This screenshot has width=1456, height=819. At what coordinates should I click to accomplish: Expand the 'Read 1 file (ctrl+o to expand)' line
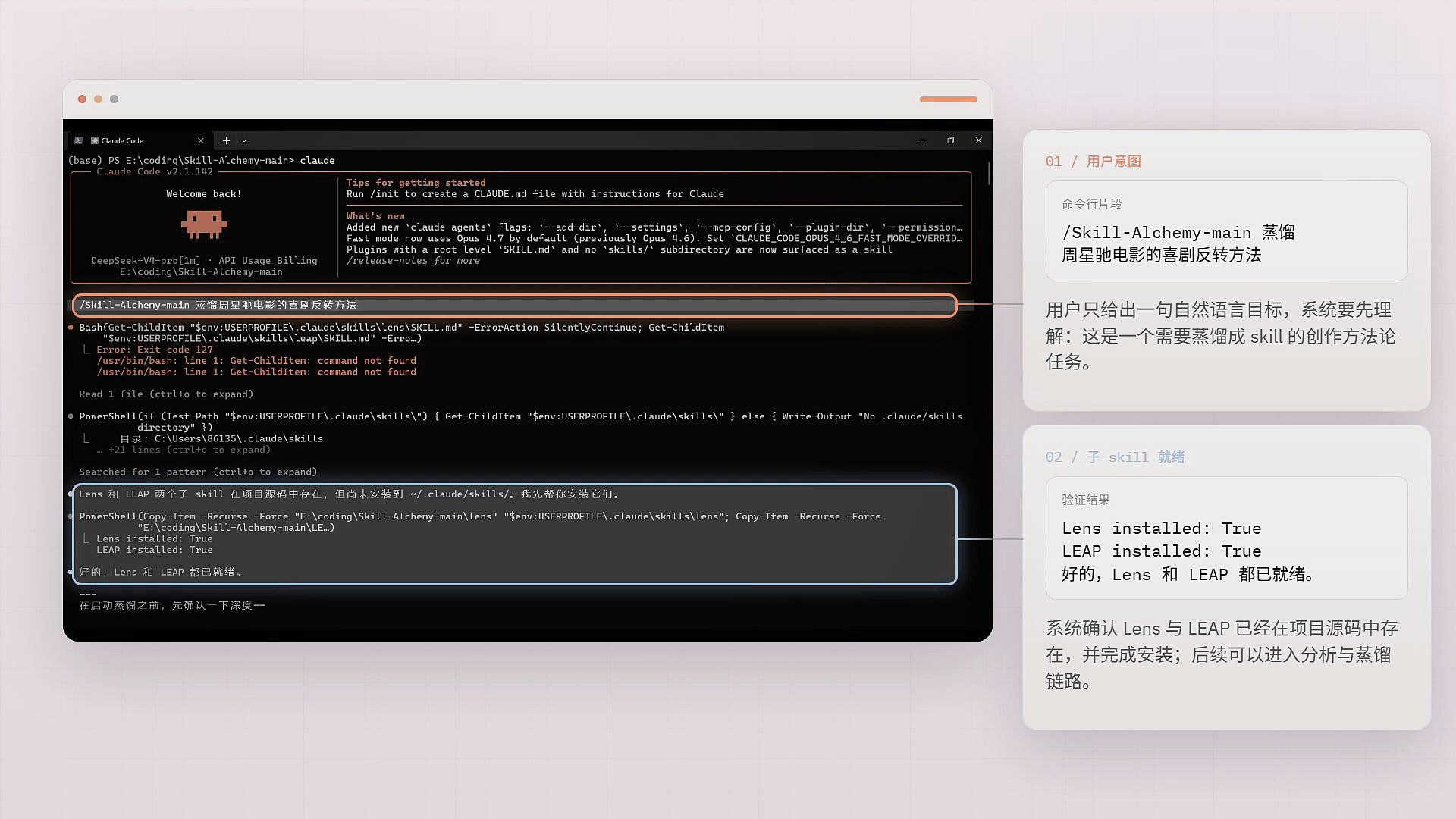coord(166,394)
